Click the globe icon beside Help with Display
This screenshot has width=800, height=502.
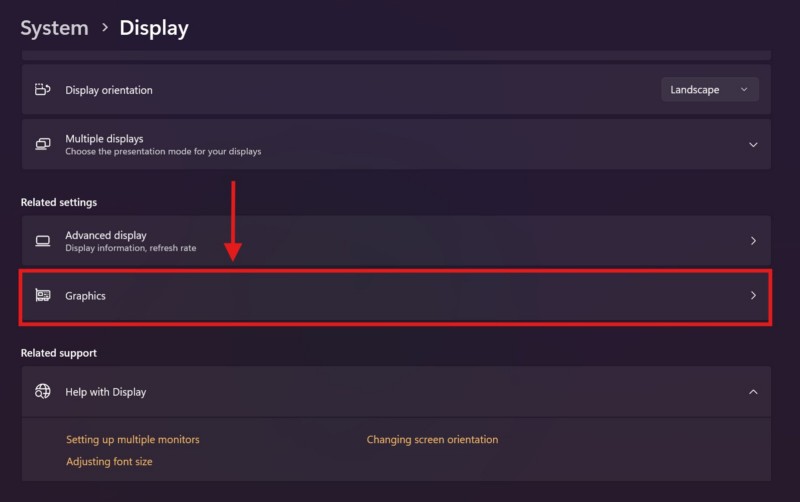click(x=42, y=392)
